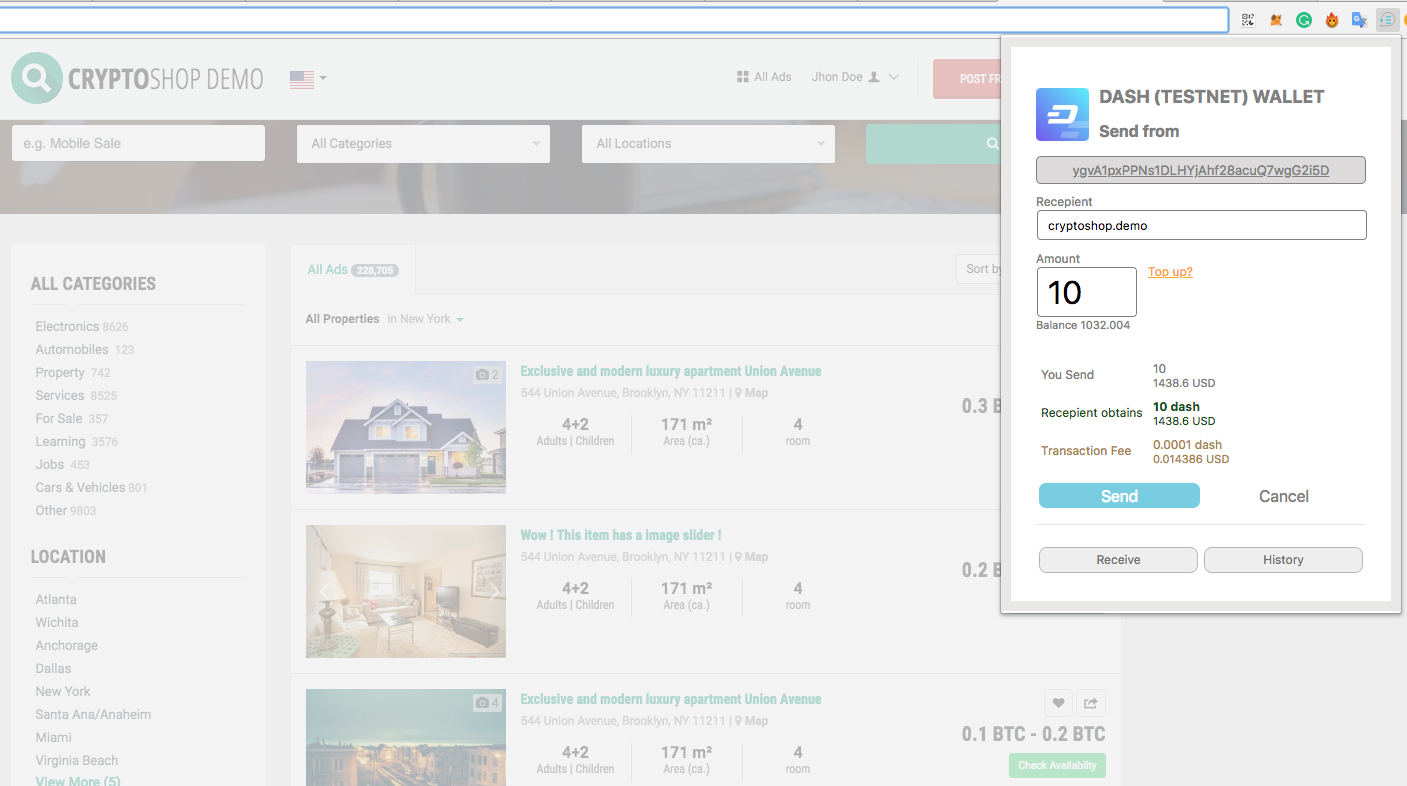The height and width of the screenshot is (786, 1407).
Task: Click the Dash logo in the wallet popup
Action: pyautogui.click(x=1062, y=114)
